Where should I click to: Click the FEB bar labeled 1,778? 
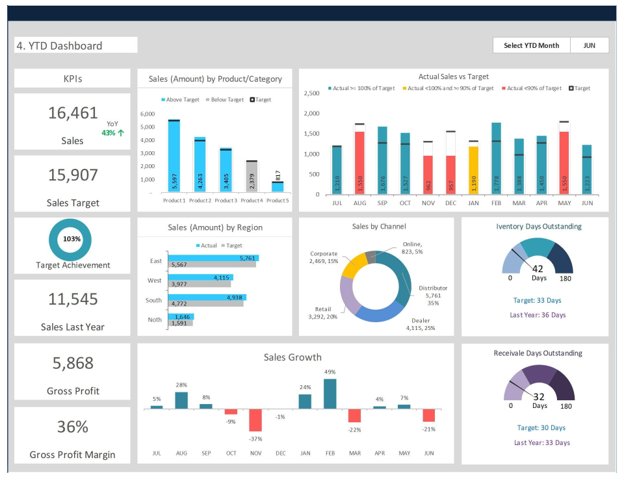point(496,159)
